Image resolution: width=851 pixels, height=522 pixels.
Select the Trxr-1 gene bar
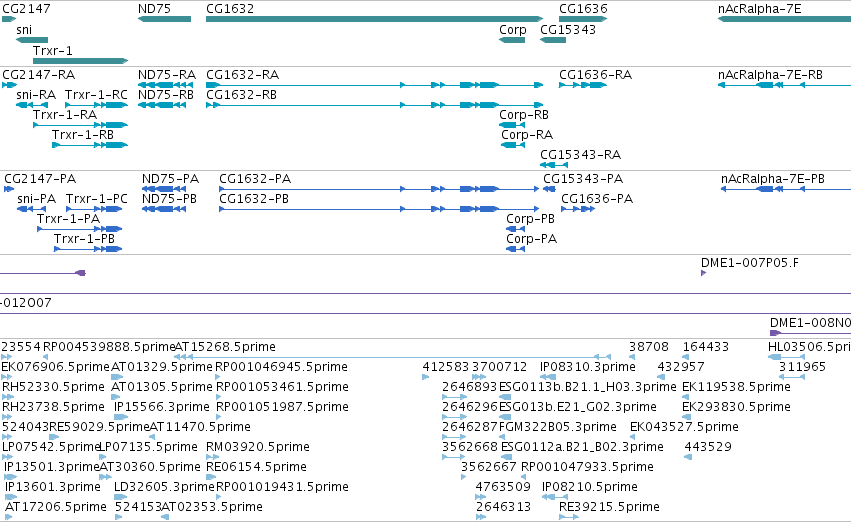80,61
